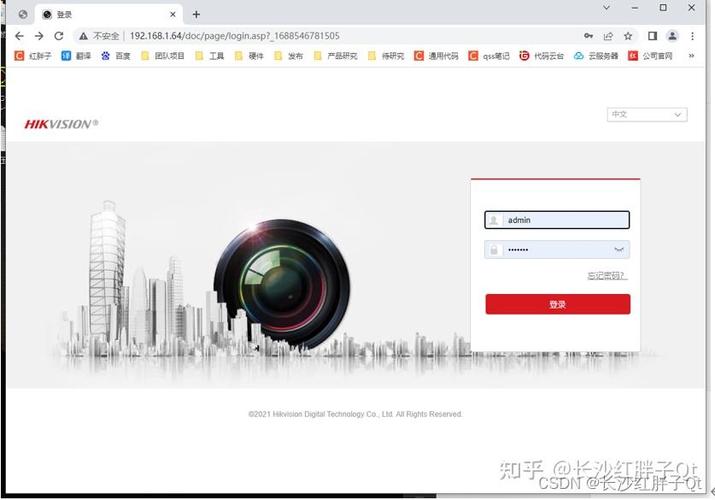Image resolution: width=715 pixels, height=500 pixels.
Task: Open the 团队项目 bookmark folder
Action: click(x=162, y=56)
